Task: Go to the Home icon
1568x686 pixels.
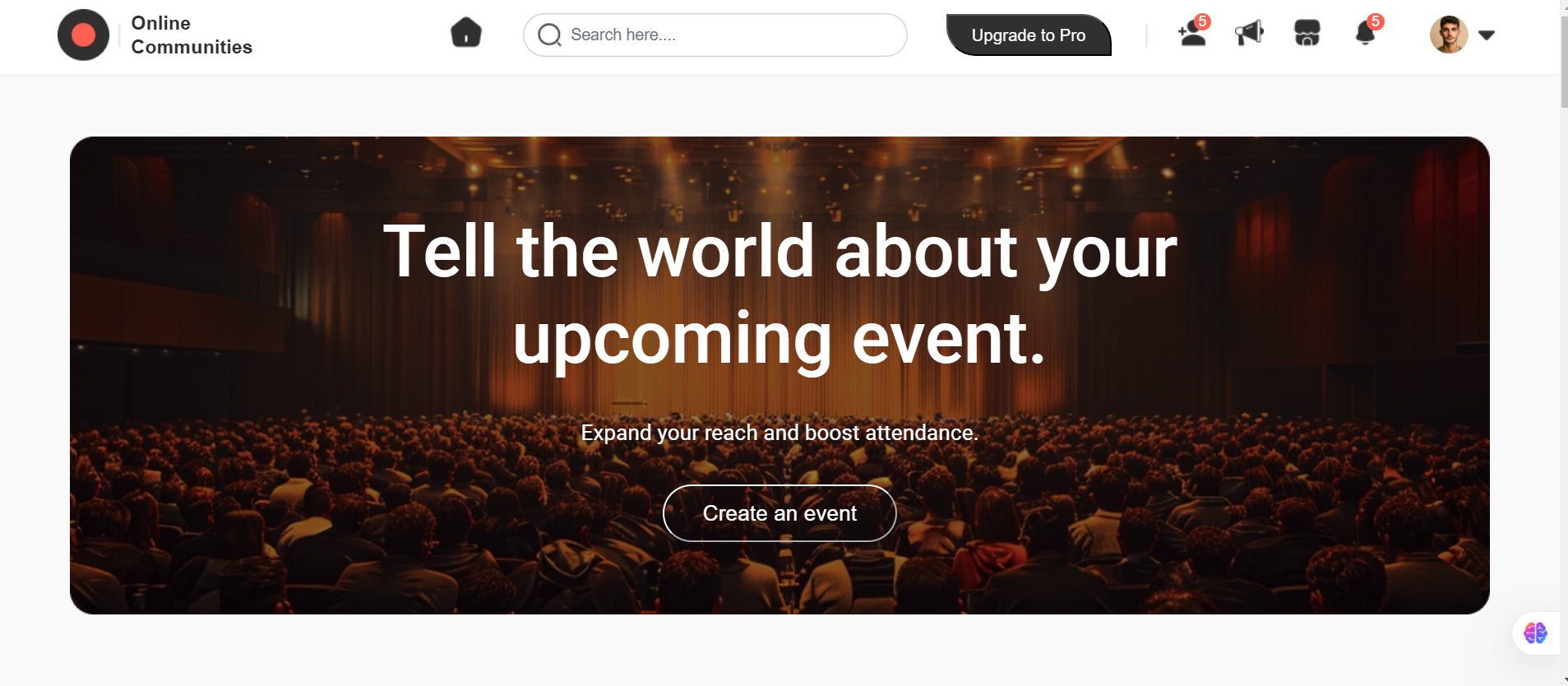Action: (x=466, y=33)
